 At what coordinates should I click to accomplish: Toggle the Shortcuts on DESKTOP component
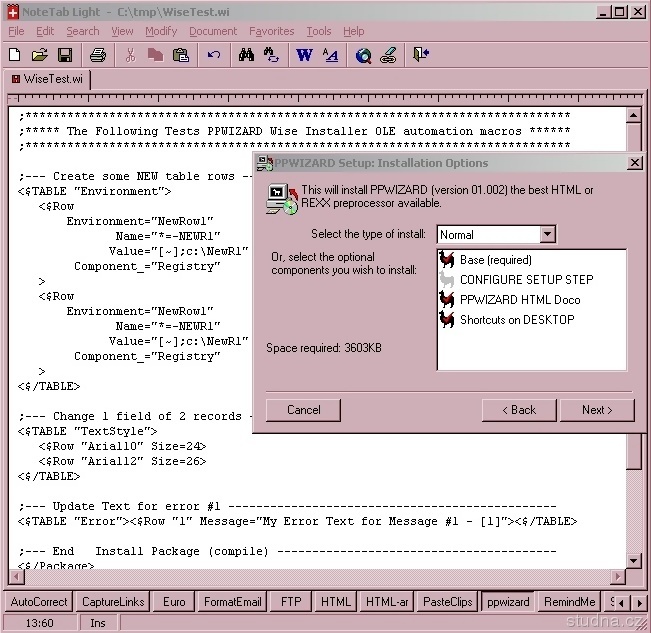point(516,320)
